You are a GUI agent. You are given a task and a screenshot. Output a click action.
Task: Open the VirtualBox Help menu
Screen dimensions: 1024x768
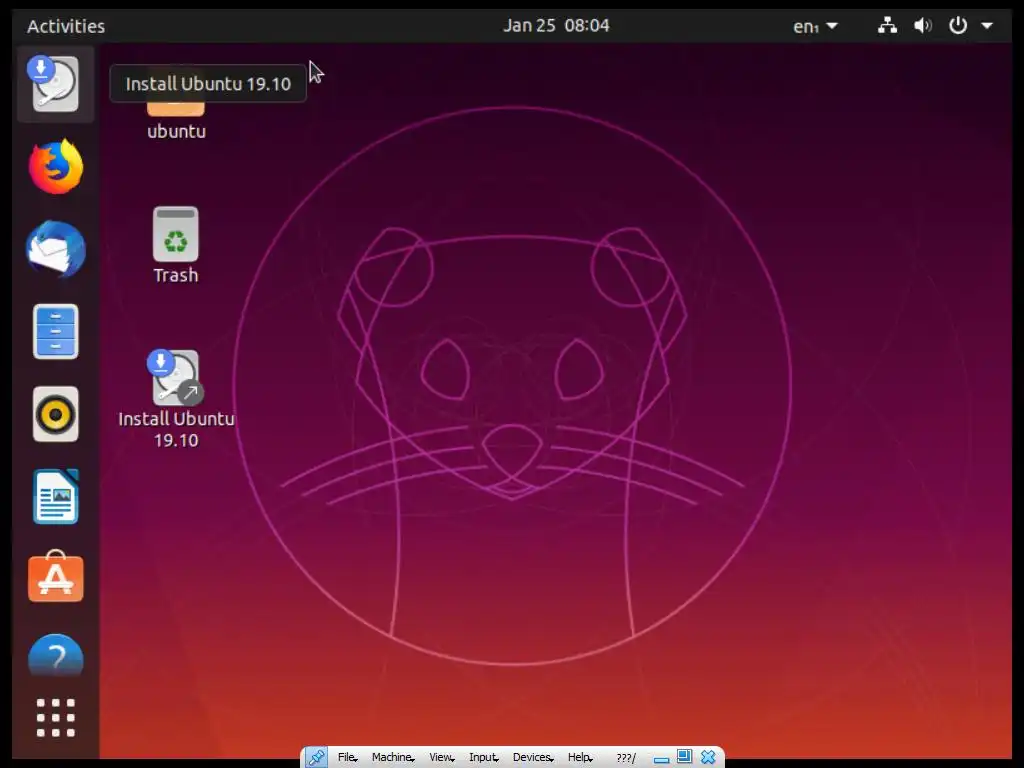(x=580, y=757)
